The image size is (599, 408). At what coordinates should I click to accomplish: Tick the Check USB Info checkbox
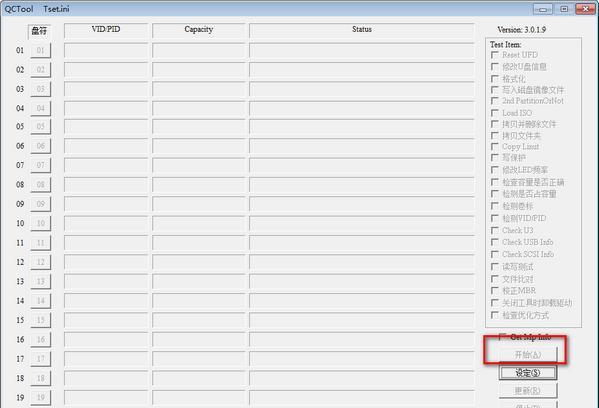[495, 242]
